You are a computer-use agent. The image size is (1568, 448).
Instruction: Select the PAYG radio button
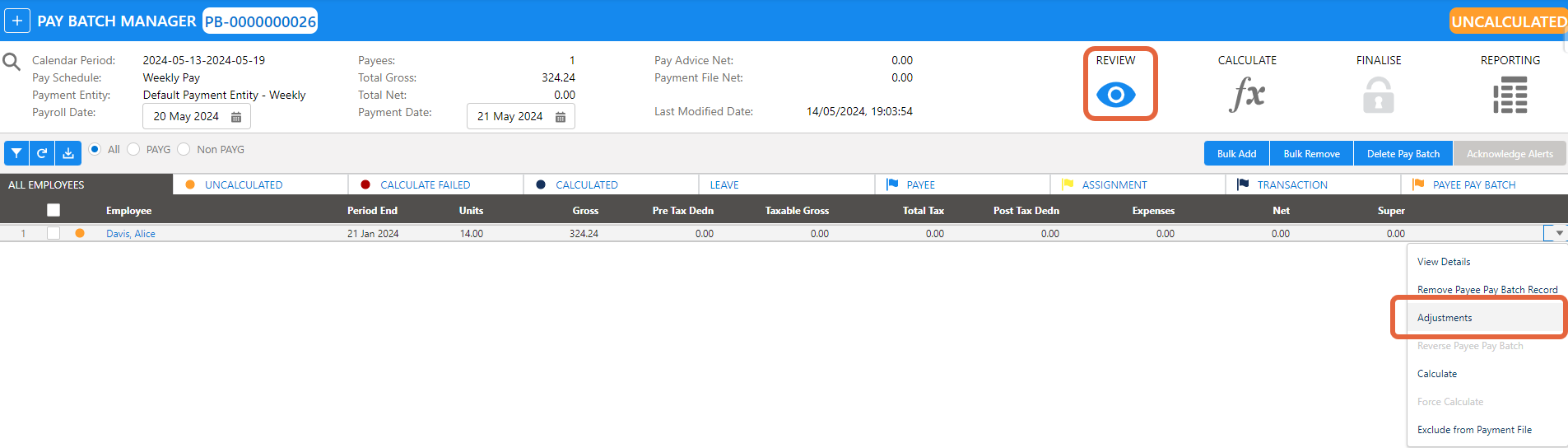(x=133, y=149)
